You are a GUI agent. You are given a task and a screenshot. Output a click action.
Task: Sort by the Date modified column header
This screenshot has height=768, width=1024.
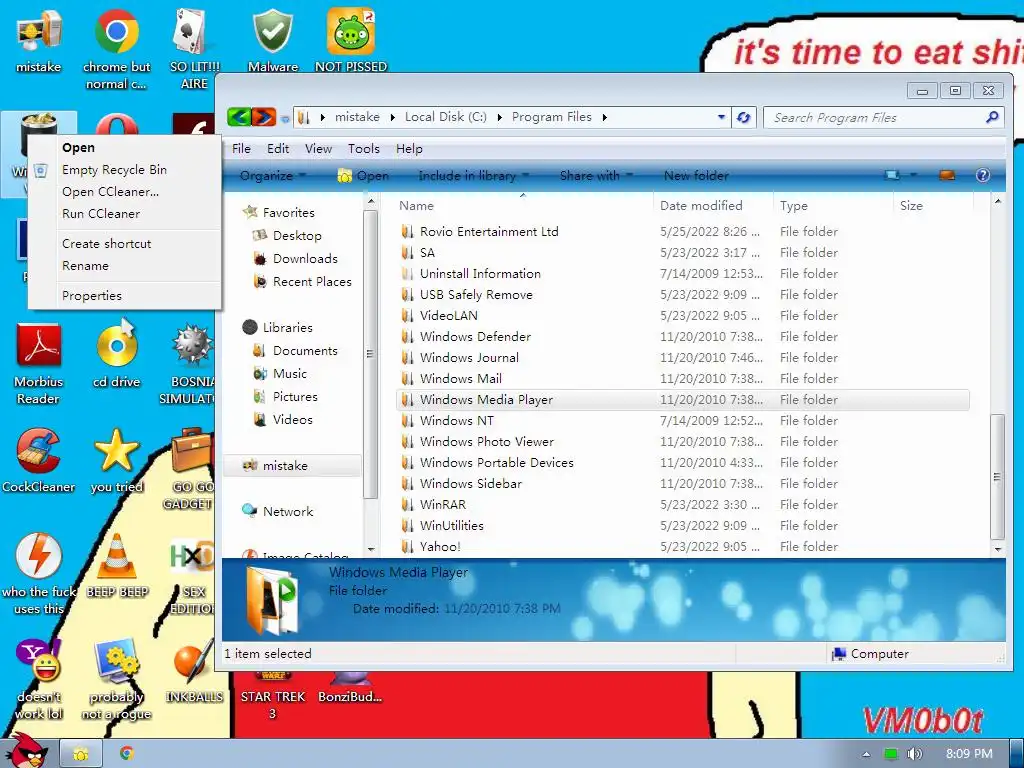713,206
